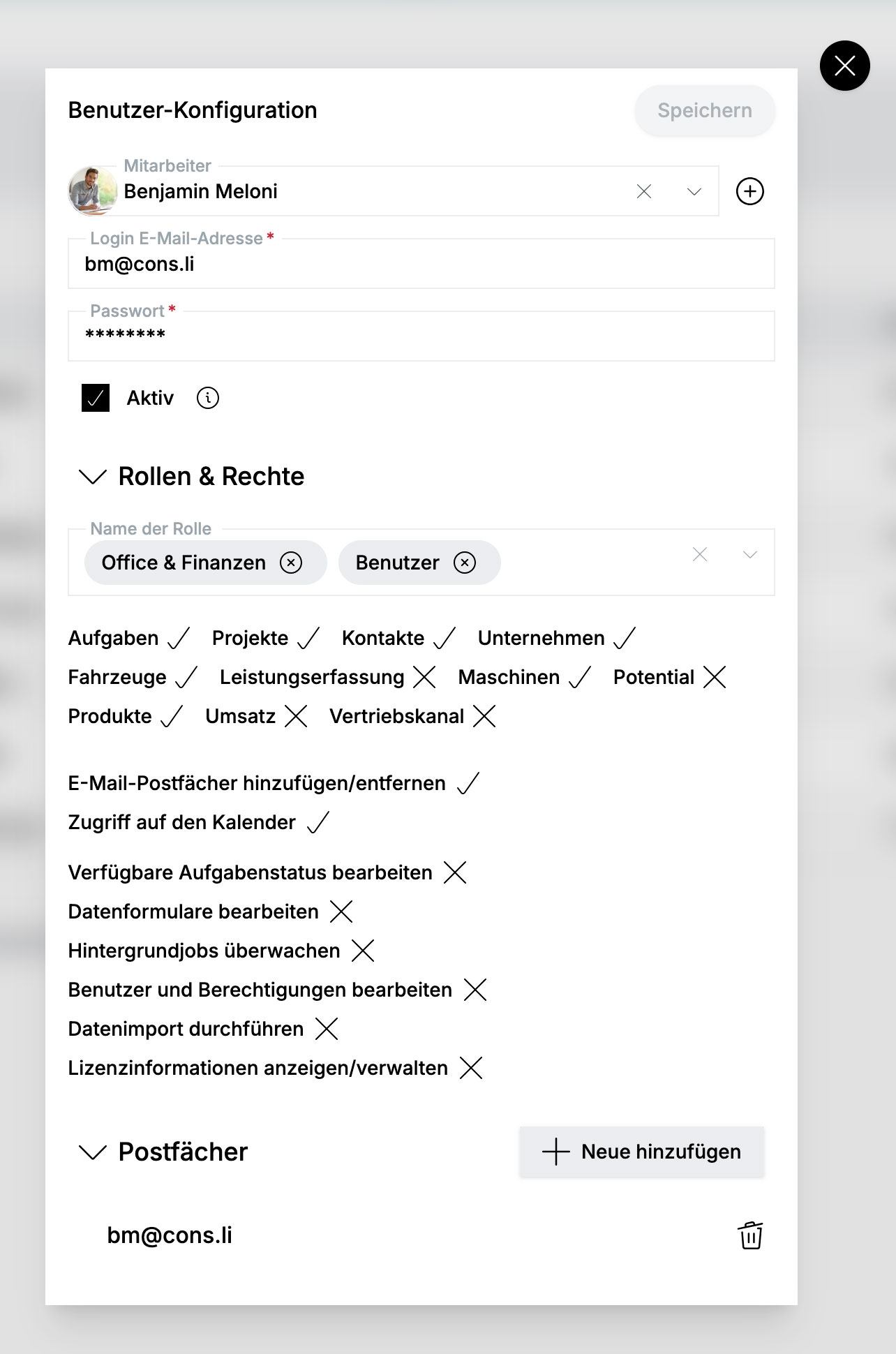896x1354 pixels.
Task: Collapse the Postfächer section
Action: (x=93, y=1152)
